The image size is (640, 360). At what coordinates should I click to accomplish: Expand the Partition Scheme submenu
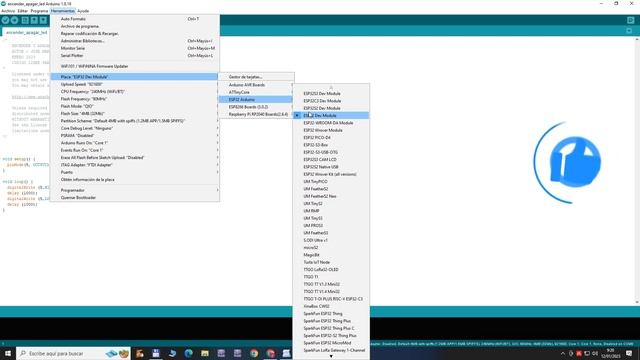click(135, 121)
